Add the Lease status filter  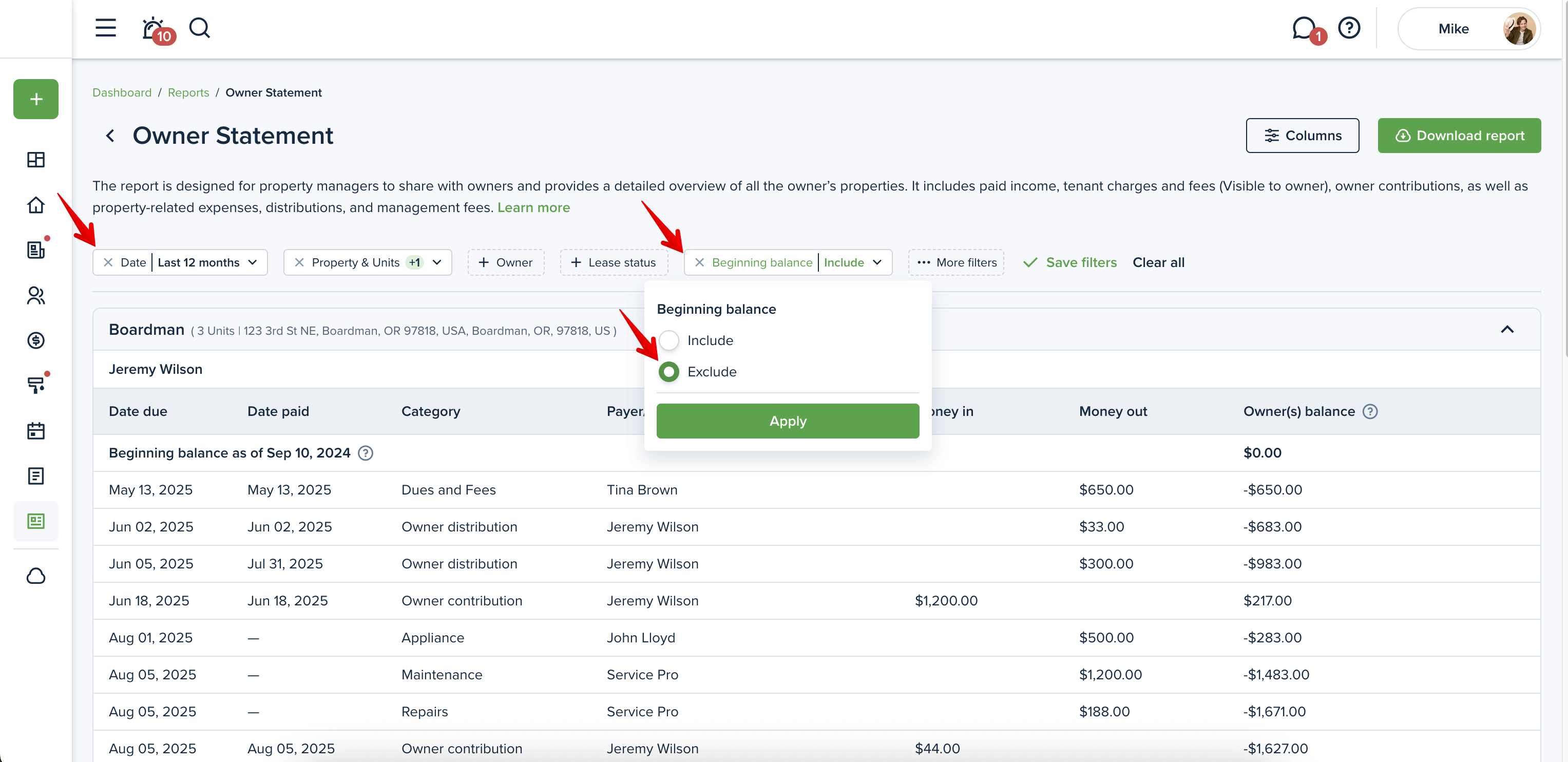614,262
